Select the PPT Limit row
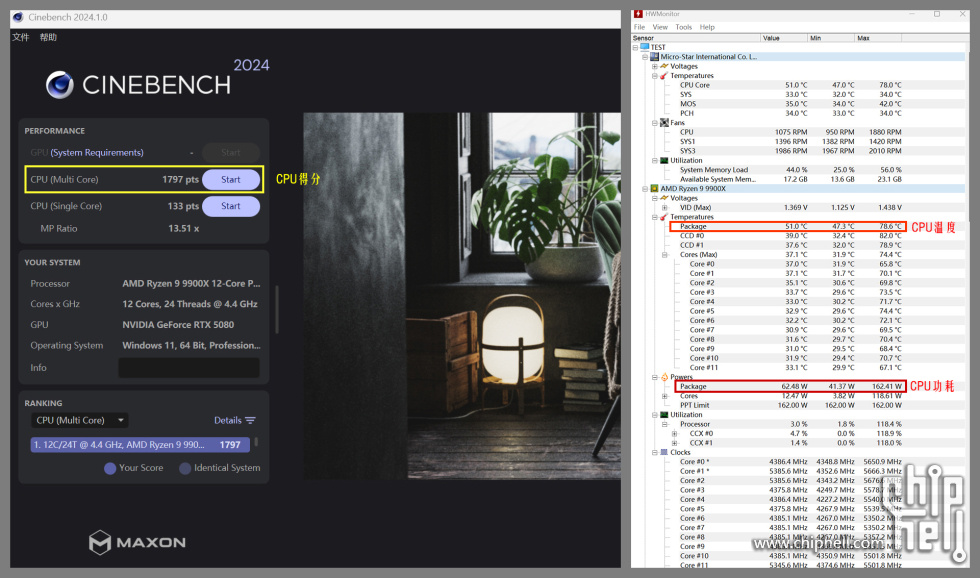 791,405
